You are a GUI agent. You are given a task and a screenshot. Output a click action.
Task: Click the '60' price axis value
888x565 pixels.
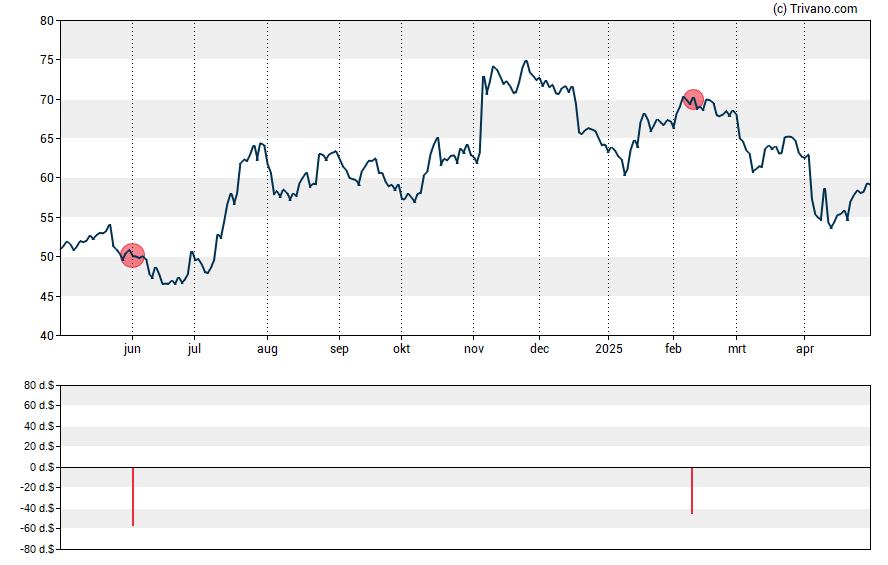47,178
